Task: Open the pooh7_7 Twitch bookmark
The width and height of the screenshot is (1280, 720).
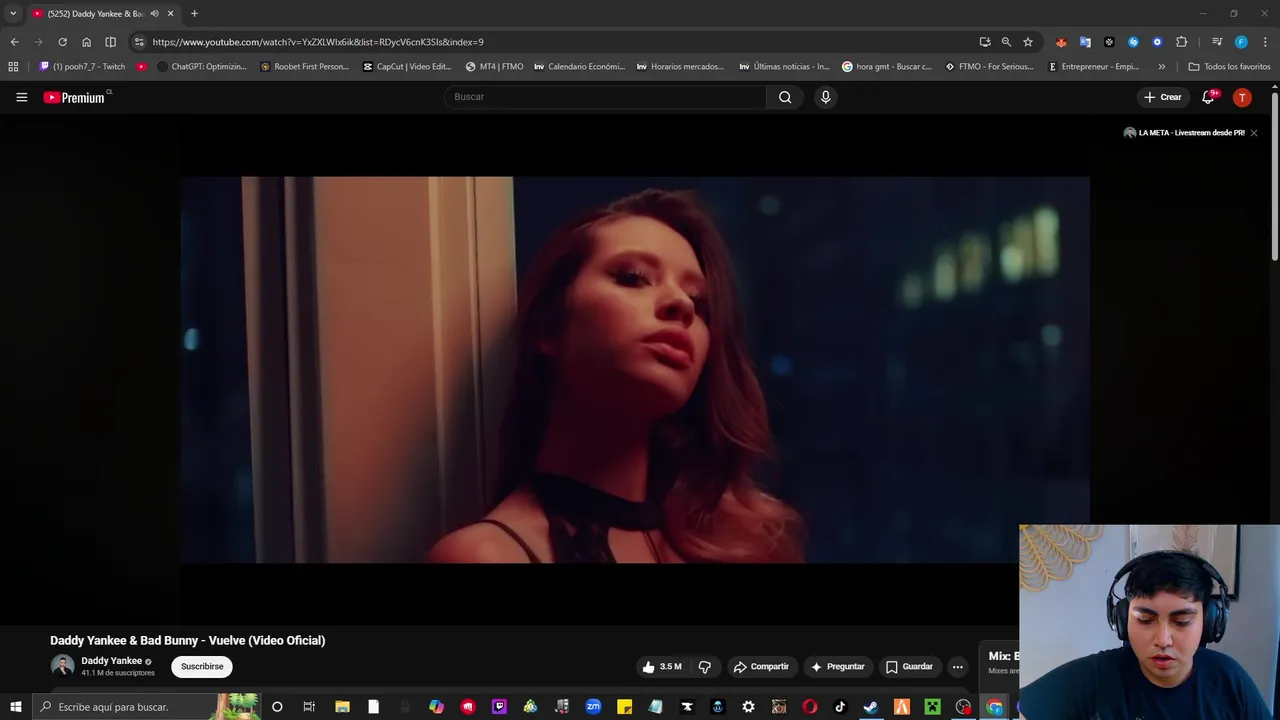Action: [82, 67]
